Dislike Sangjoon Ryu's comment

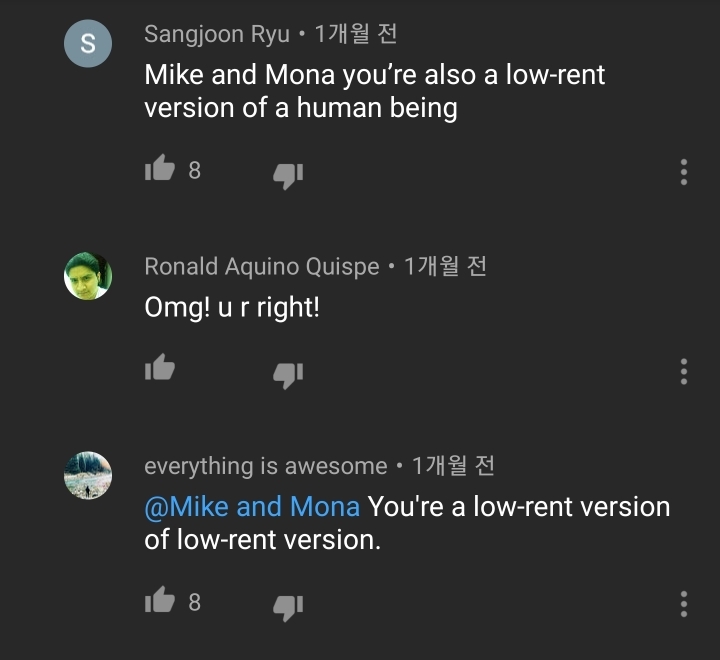[288, 174]
